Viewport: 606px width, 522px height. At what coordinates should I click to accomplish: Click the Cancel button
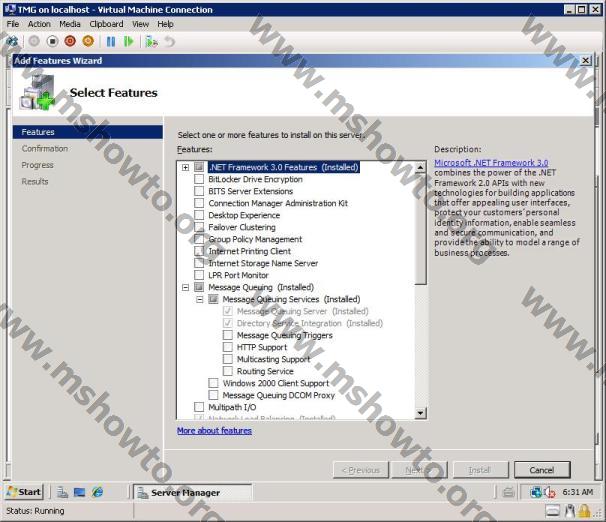[x=542, y=470]
